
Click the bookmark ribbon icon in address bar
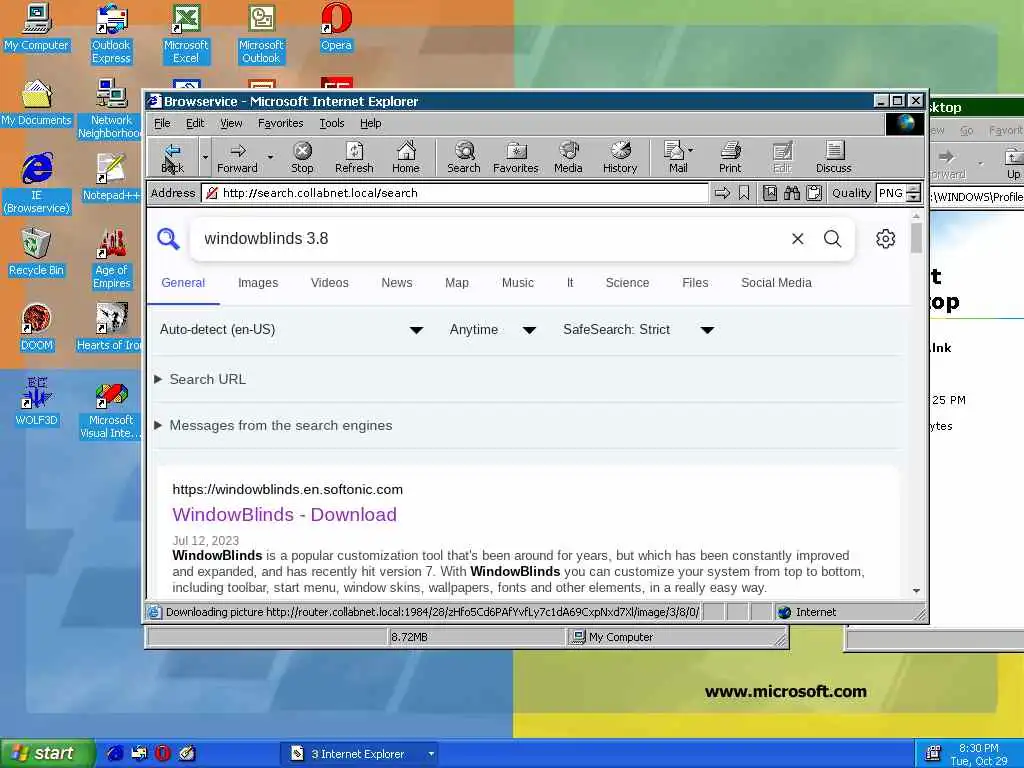point(744,193)
